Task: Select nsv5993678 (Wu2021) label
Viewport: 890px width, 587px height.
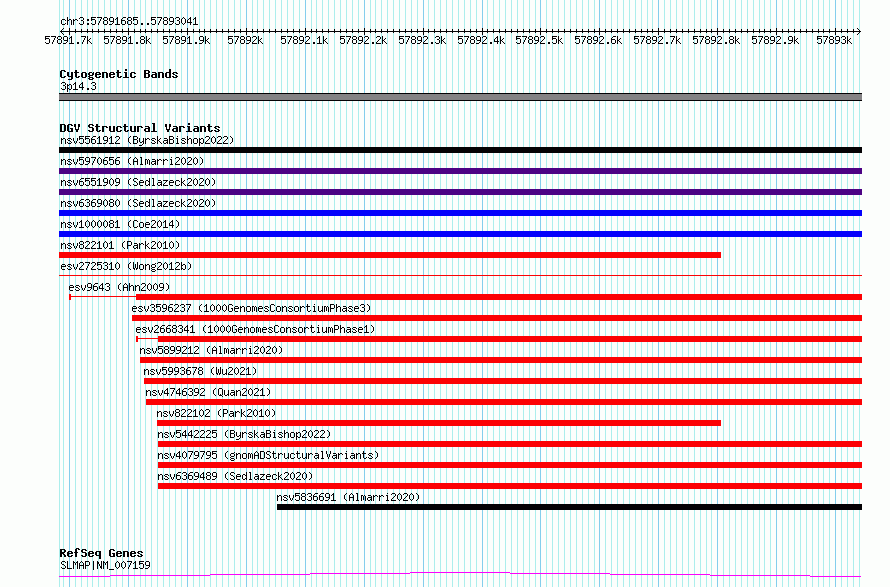Action: pyautogui.click(x=200, y=371)
